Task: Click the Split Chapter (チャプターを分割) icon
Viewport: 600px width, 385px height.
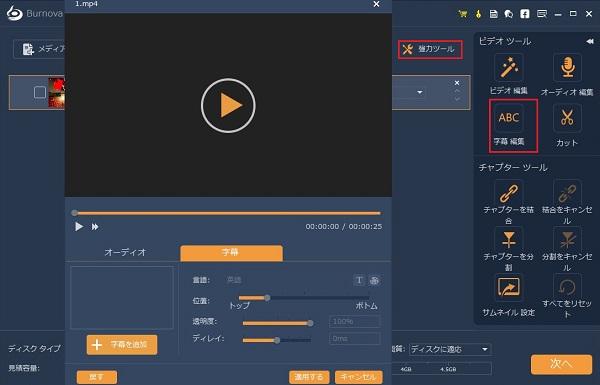Action: click(x=509, y=240)
